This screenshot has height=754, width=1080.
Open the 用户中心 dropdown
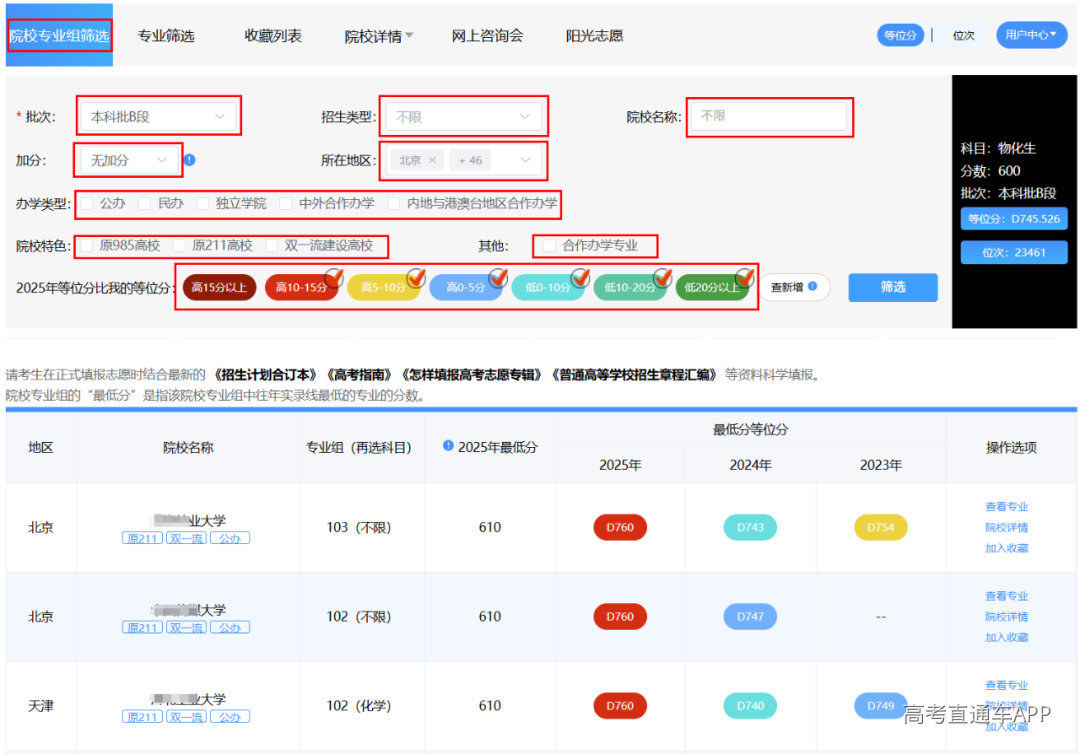tap(1031, 35)
